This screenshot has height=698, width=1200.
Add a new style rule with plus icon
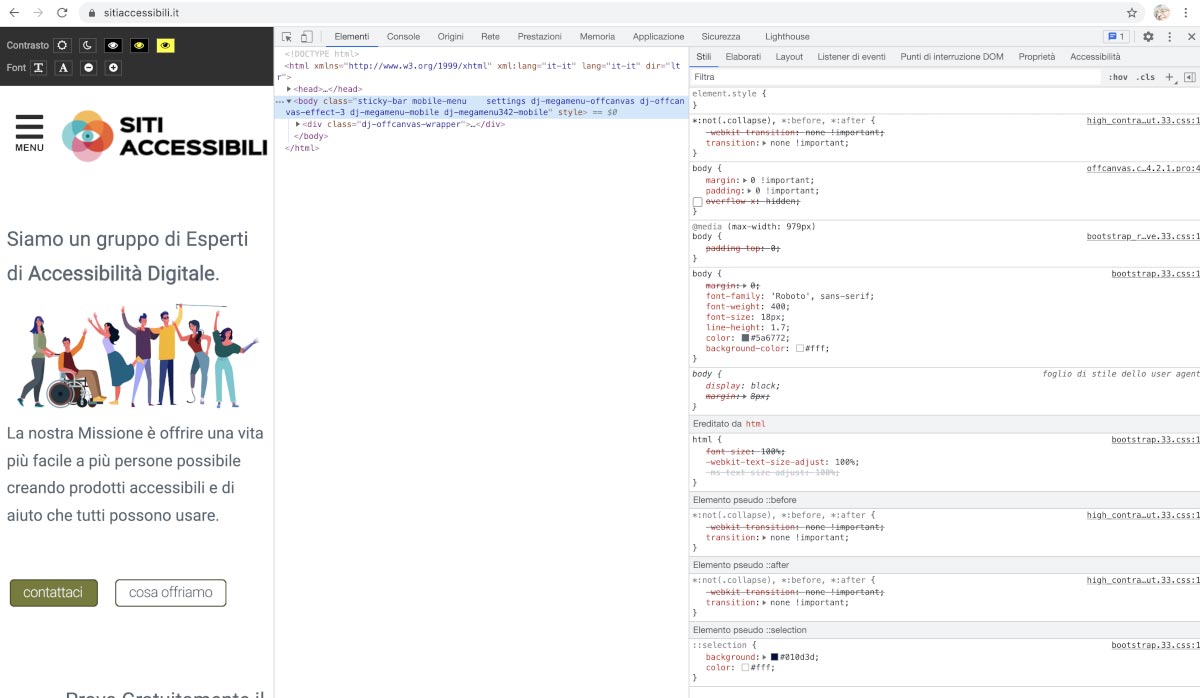1170,77
